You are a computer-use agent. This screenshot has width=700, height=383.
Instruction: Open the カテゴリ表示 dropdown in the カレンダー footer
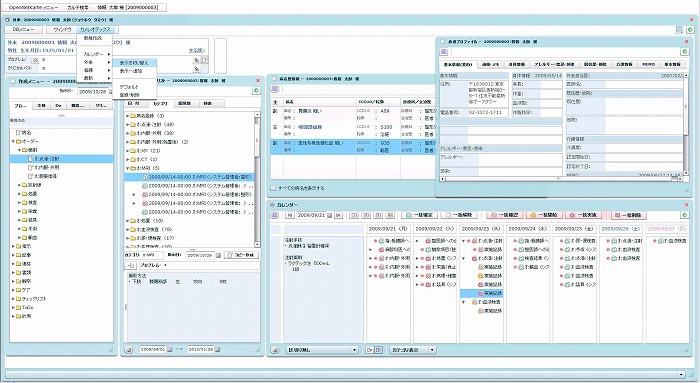coord(412,350)
